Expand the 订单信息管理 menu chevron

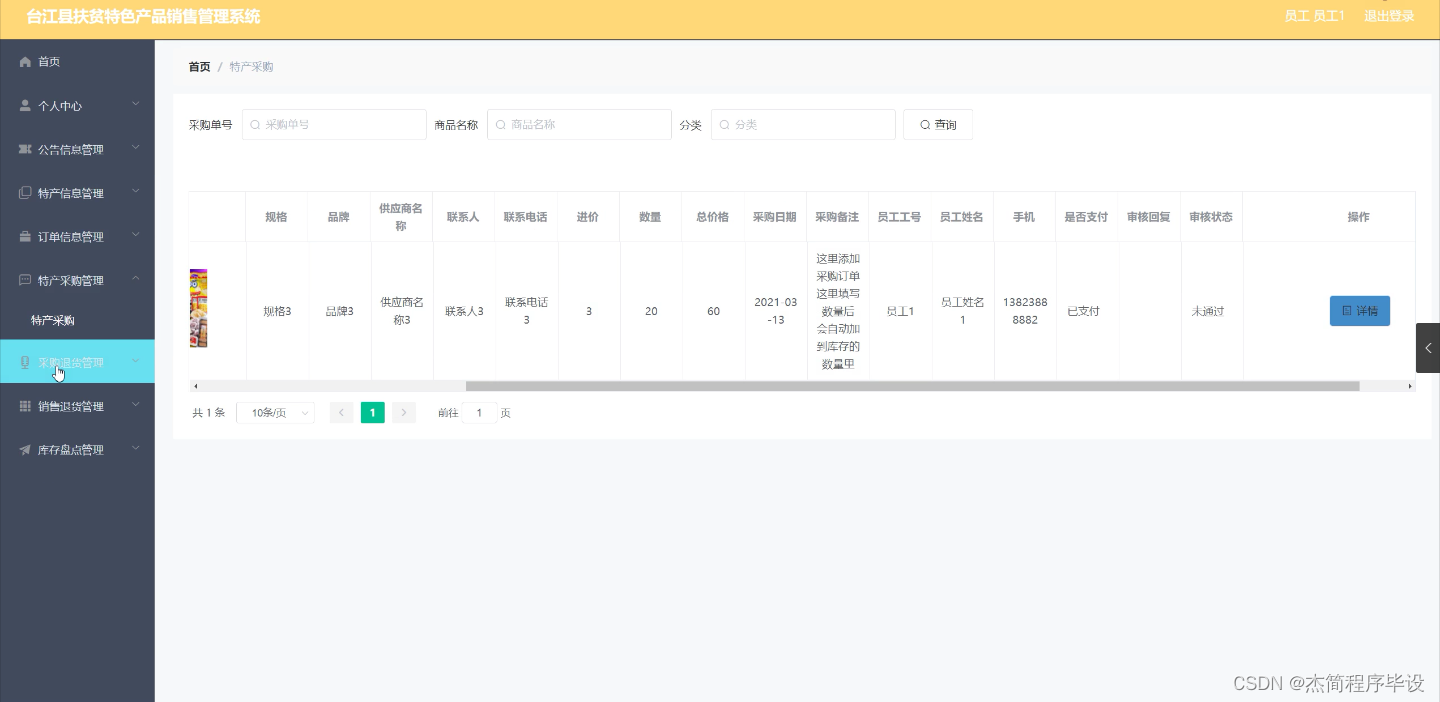coord(136,236)
